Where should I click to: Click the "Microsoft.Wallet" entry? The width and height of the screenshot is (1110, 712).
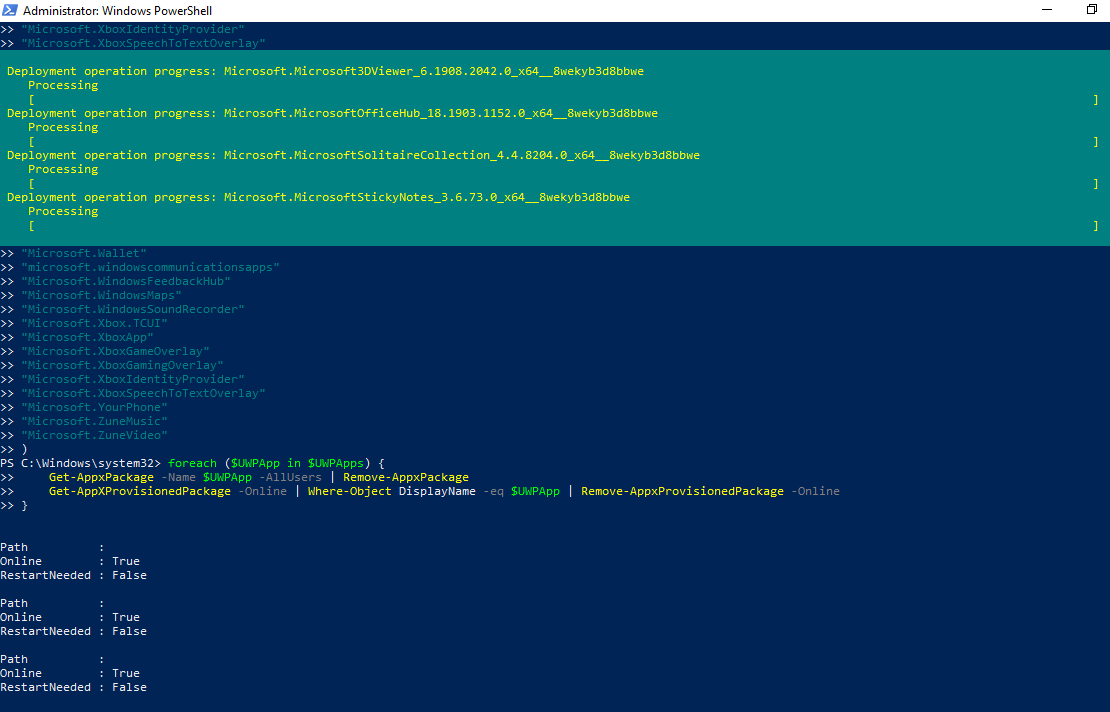click(x=84, y=254)
